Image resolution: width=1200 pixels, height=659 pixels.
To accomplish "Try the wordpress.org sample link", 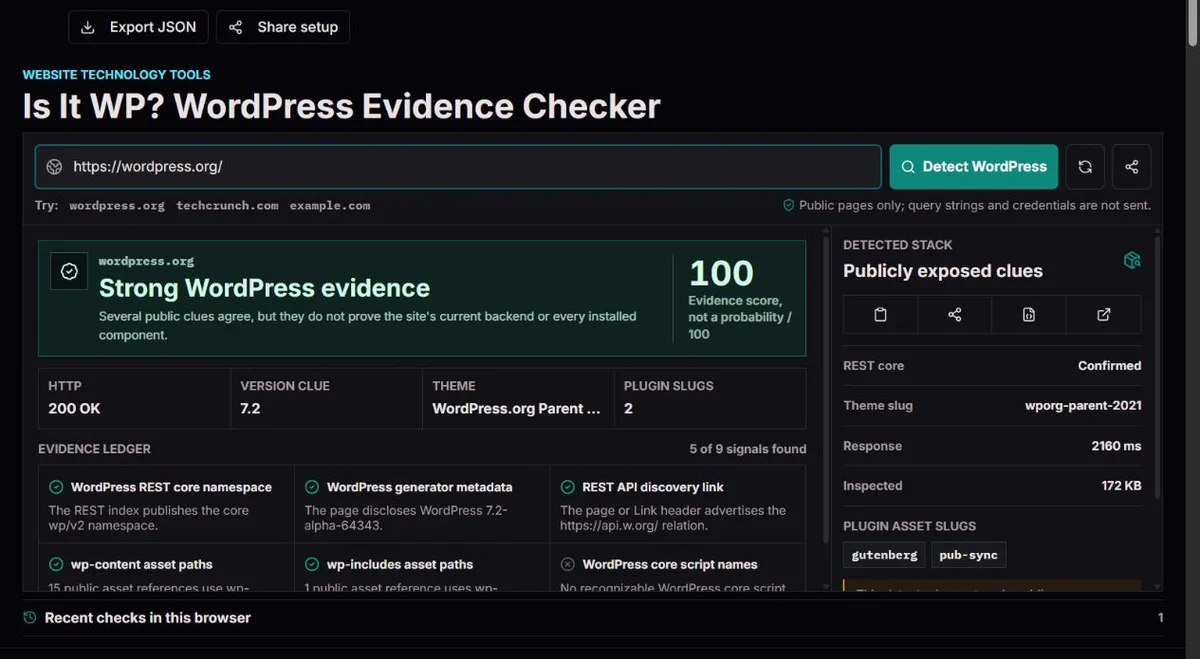I will coord(117,205).
